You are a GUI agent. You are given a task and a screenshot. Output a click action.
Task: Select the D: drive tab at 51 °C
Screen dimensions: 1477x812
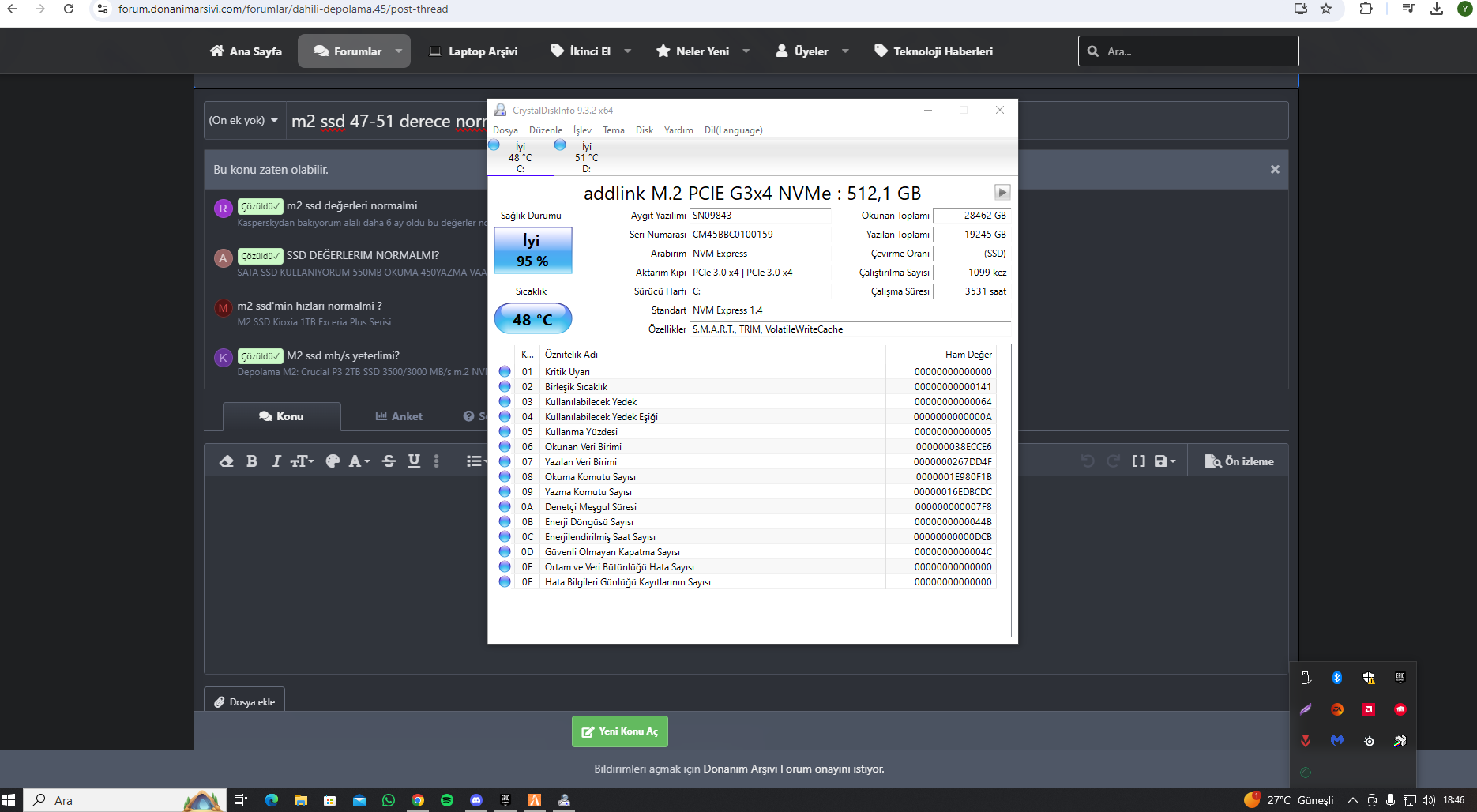(x=586, y=157)
